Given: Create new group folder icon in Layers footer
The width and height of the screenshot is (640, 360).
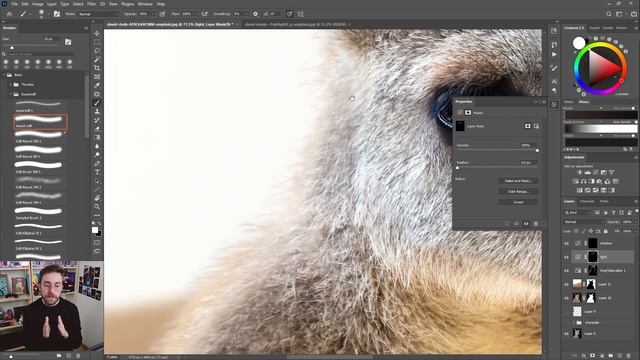Looking at the screenshot, I should point(611,356).
